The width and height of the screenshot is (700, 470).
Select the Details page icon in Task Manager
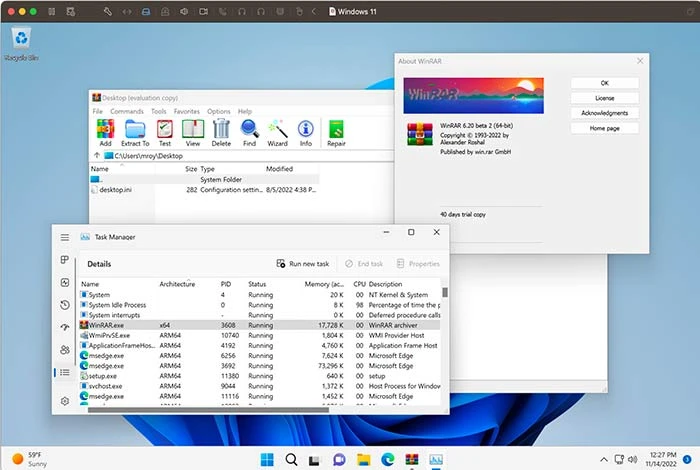(65, 372)
